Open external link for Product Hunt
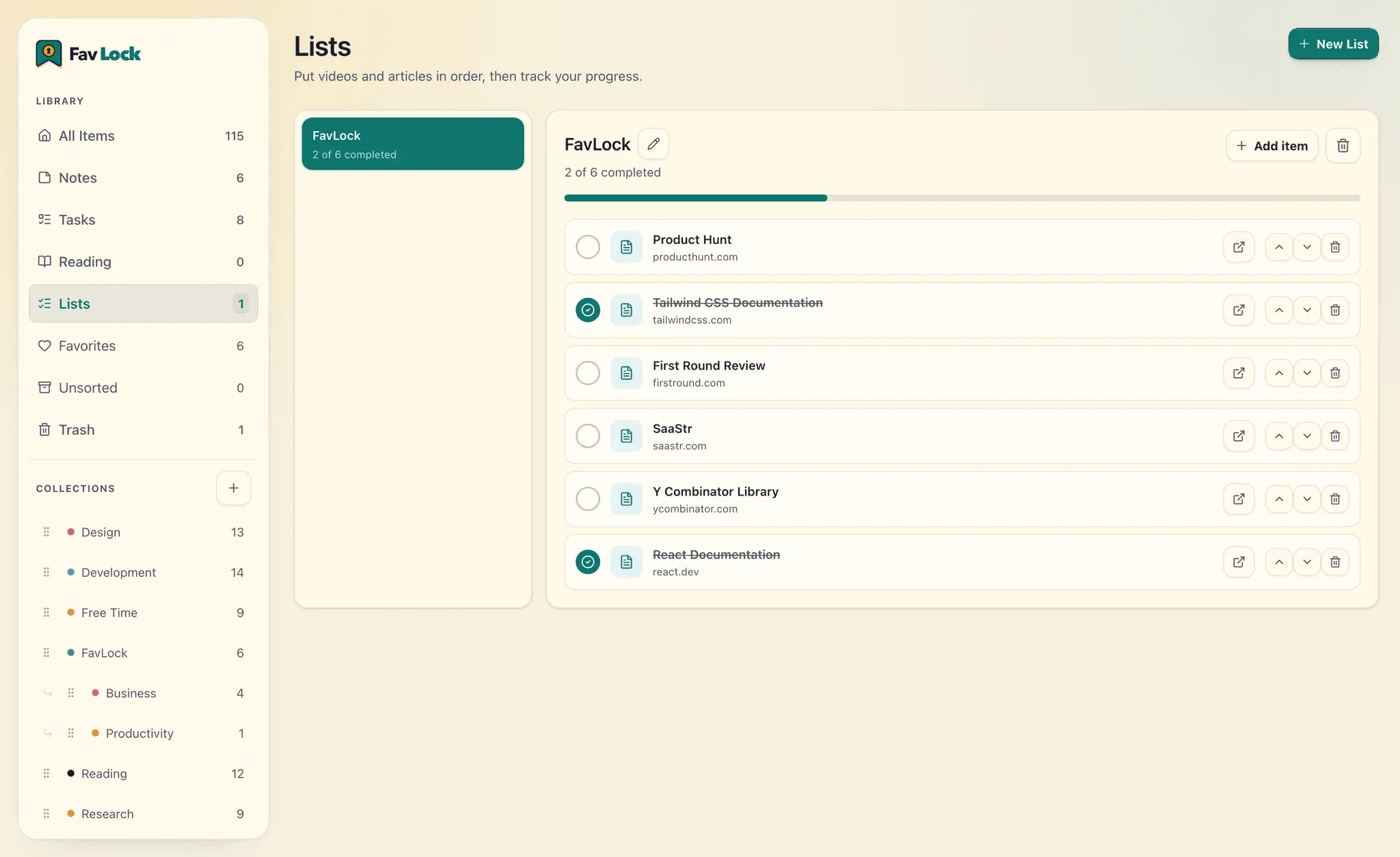 point(1239,247)
